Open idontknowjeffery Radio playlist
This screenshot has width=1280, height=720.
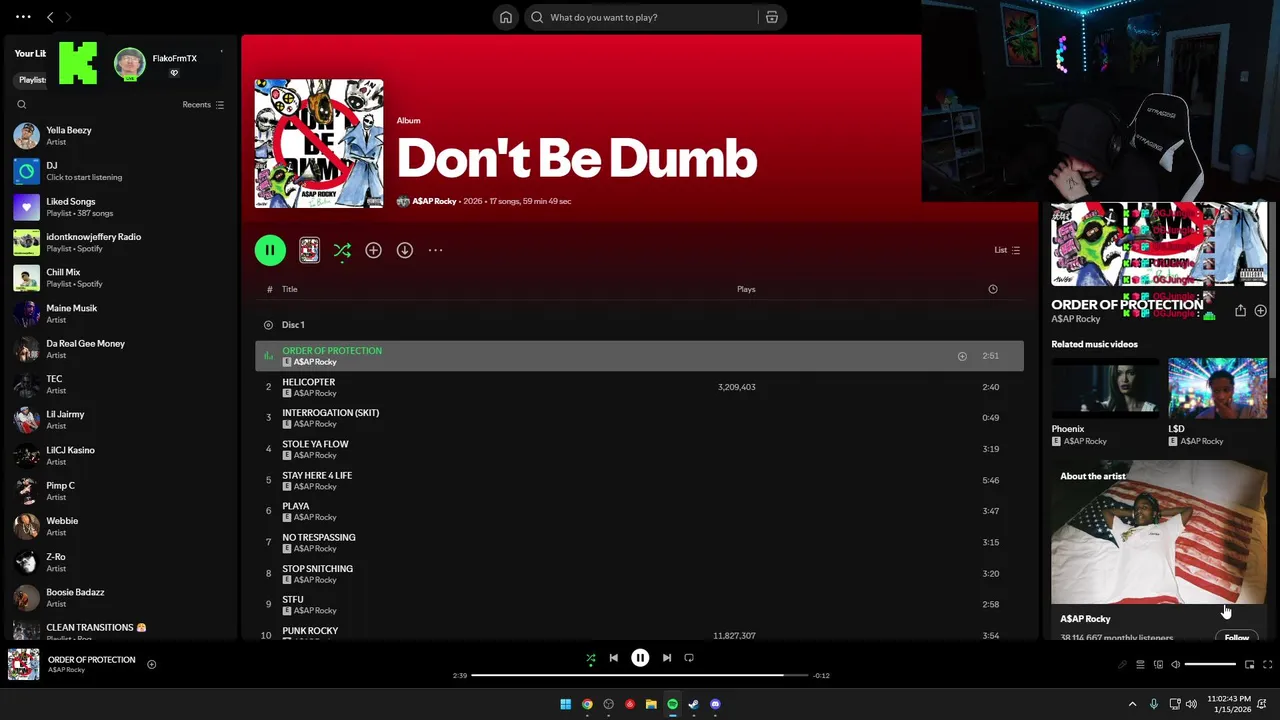click(120, 242)
